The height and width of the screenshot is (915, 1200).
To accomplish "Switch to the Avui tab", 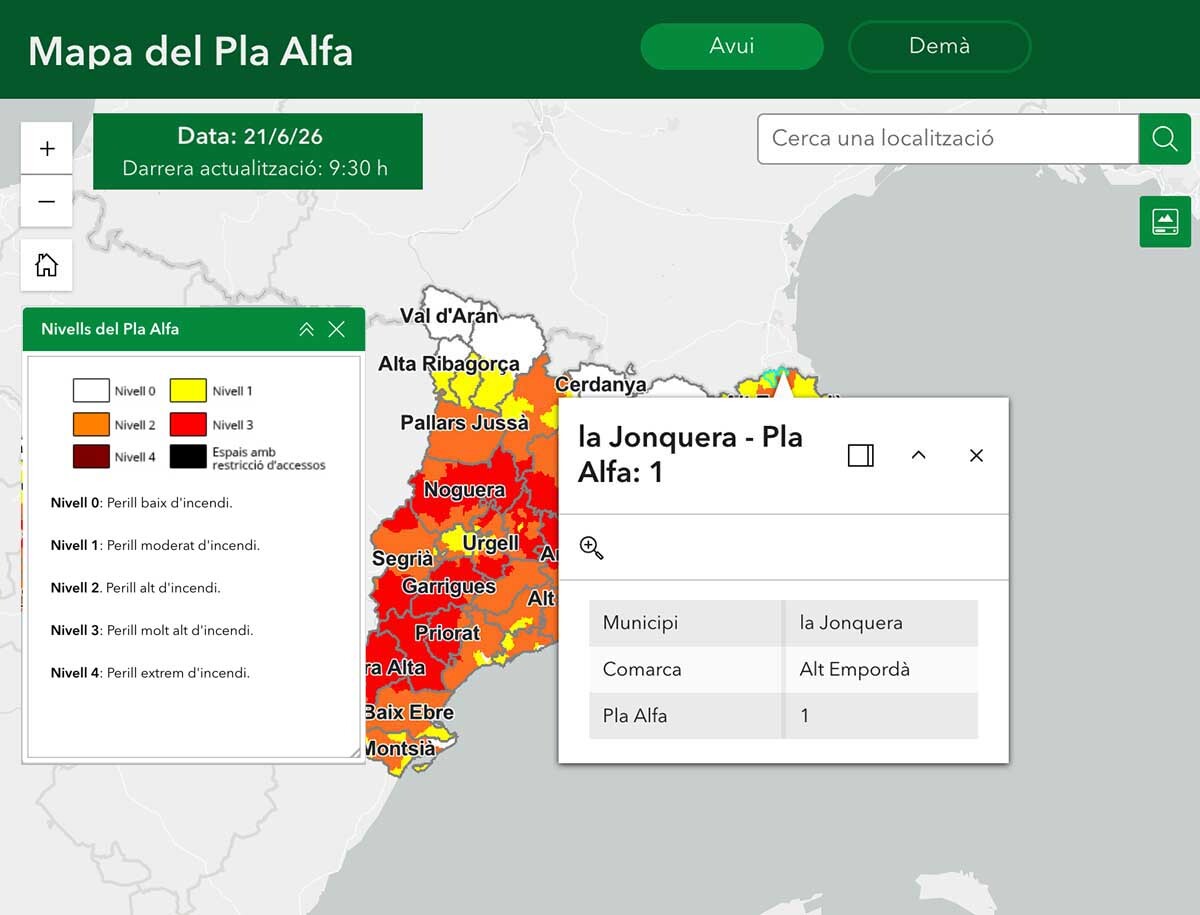I will [732, 46].
